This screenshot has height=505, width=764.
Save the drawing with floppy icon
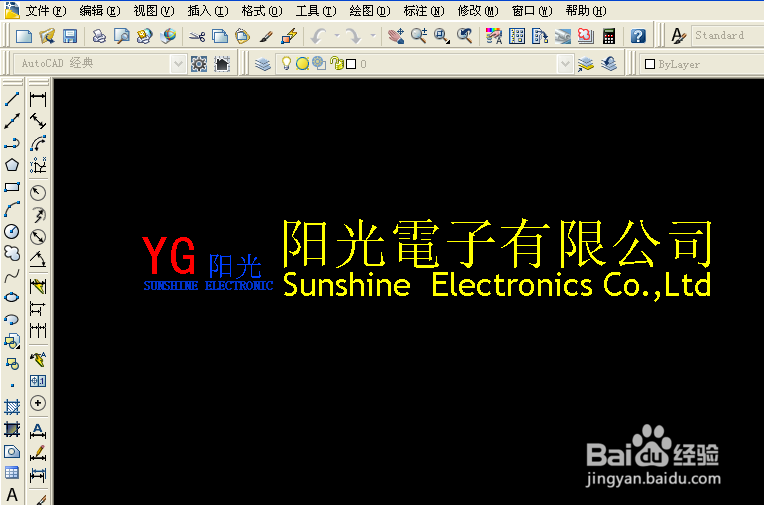70,36
